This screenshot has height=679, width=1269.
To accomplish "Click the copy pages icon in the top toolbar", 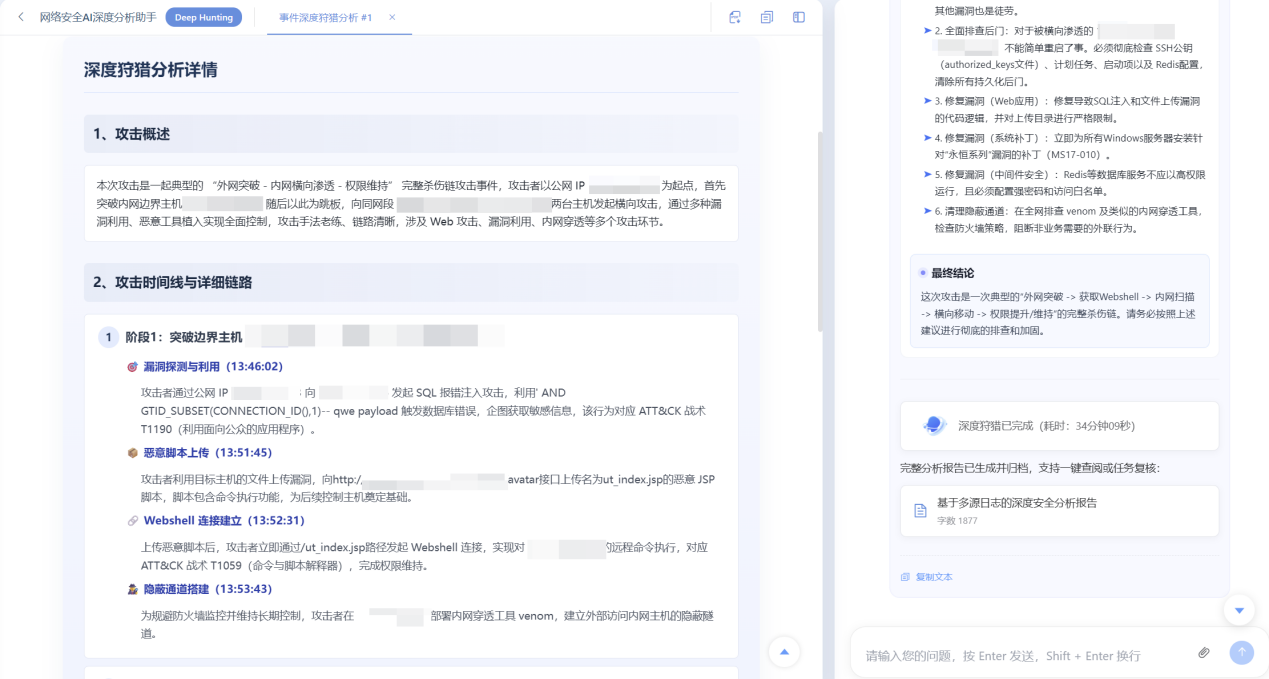I will click(x=765, y=17).
